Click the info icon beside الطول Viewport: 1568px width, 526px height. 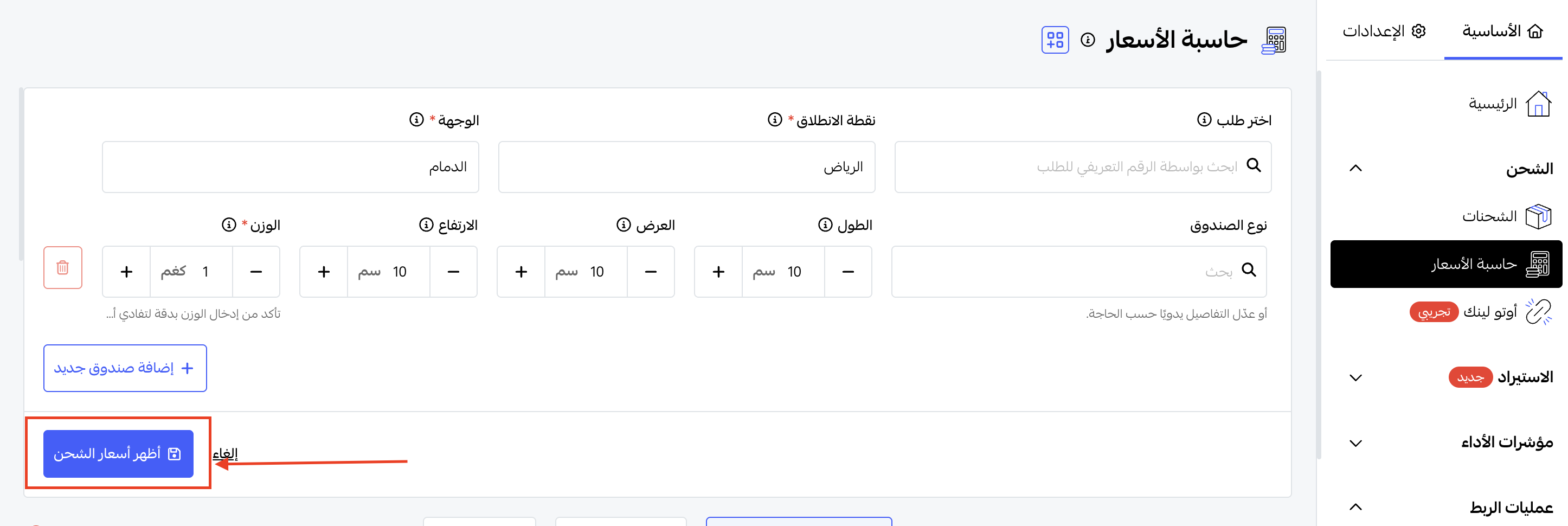pyautogui.click(x=825, y=224)
